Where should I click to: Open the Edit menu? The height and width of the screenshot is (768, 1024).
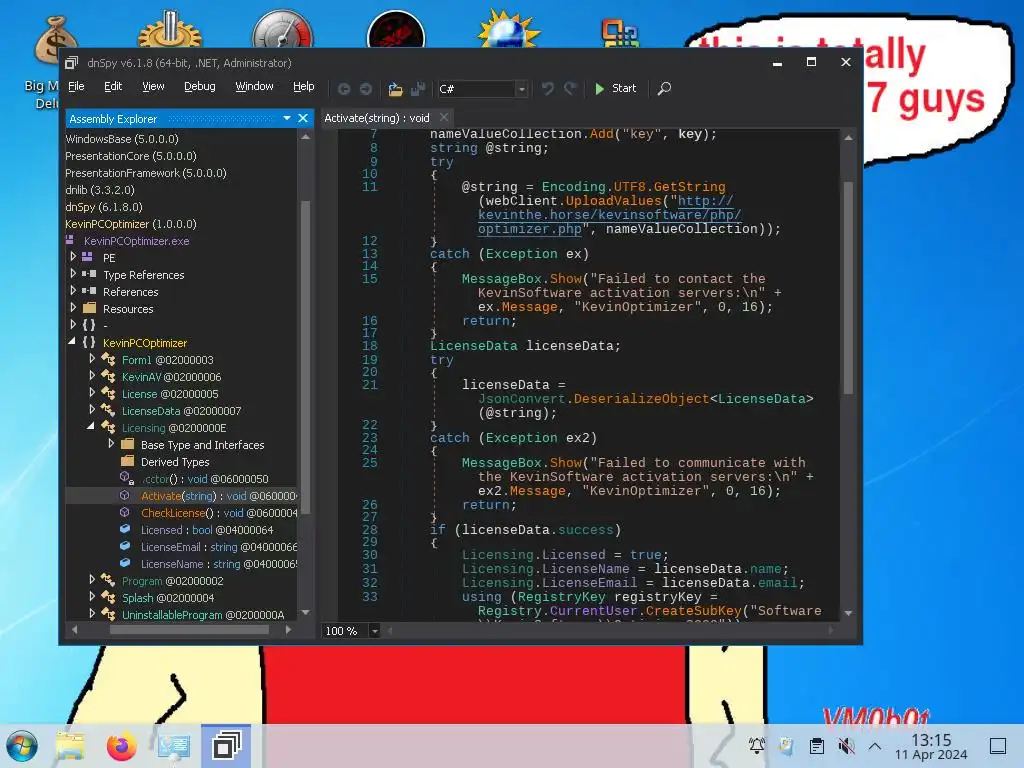point(113,86)
